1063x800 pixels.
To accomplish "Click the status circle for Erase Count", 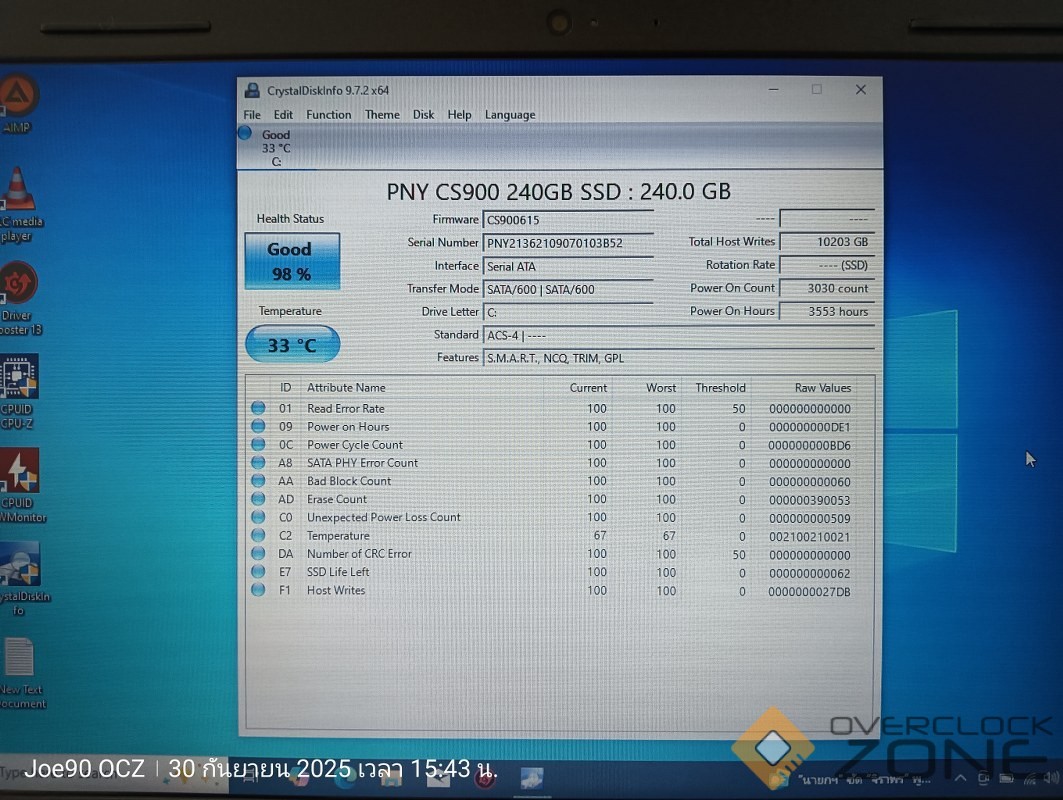I will point(258,498).
